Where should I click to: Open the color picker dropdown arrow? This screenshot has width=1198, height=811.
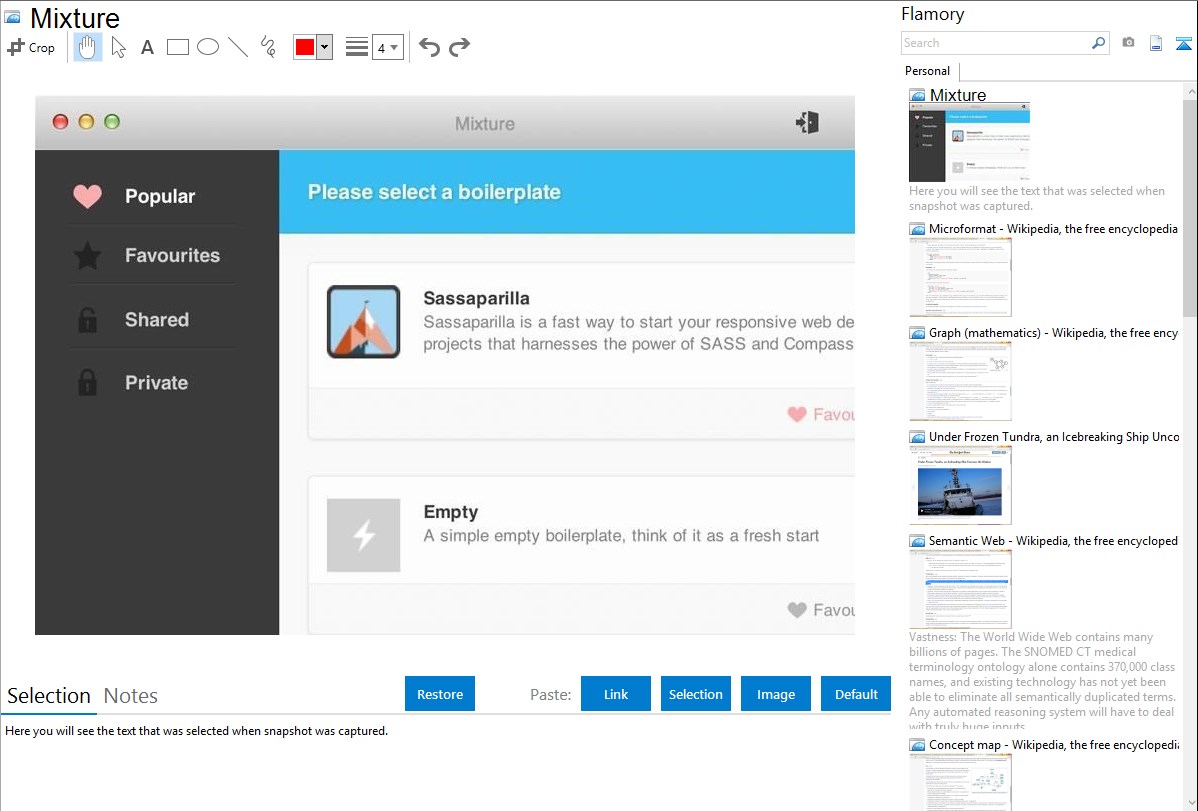coord(325,47)
